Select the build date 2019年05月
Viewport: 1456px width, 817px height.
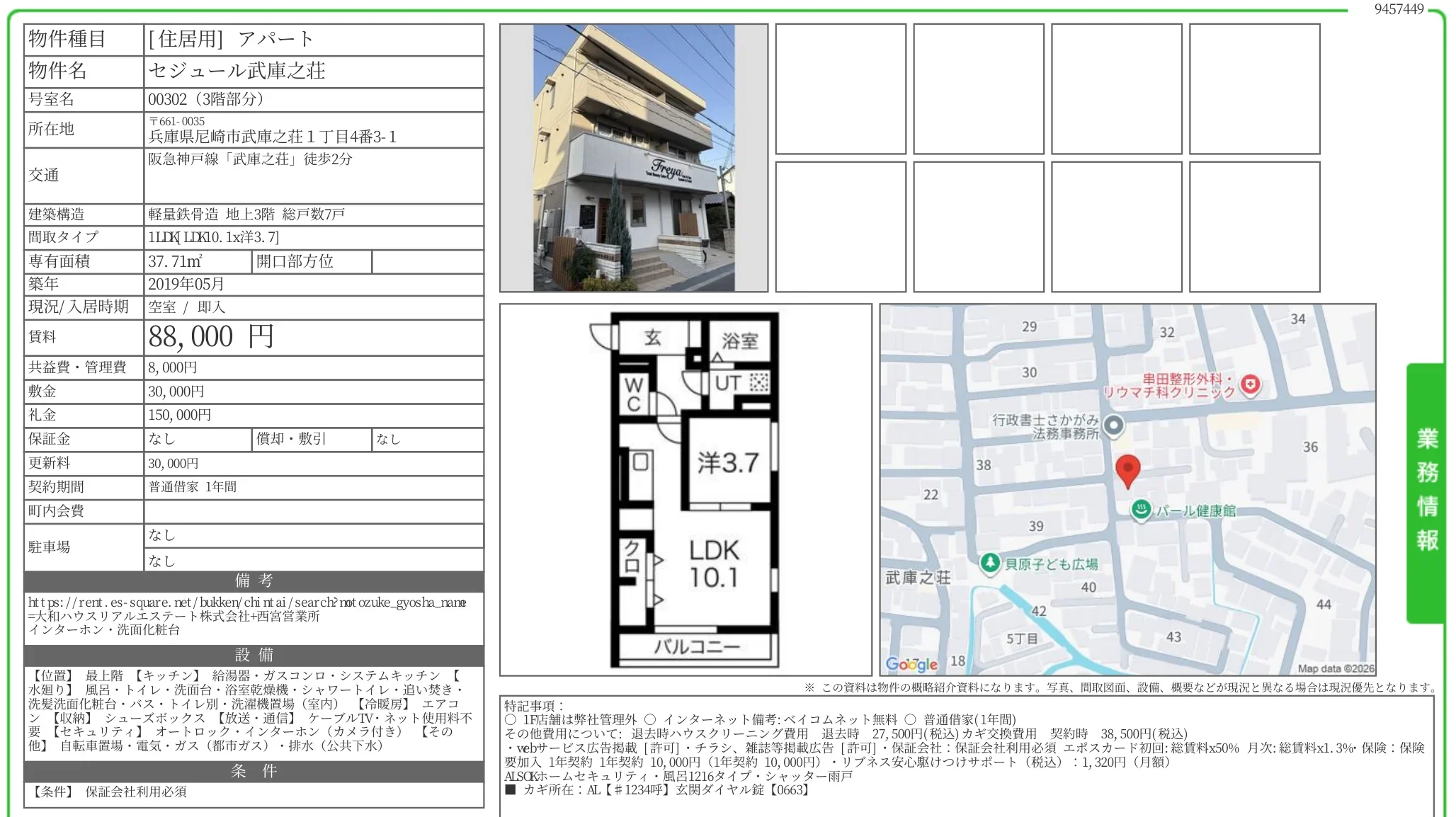[186, 284]
